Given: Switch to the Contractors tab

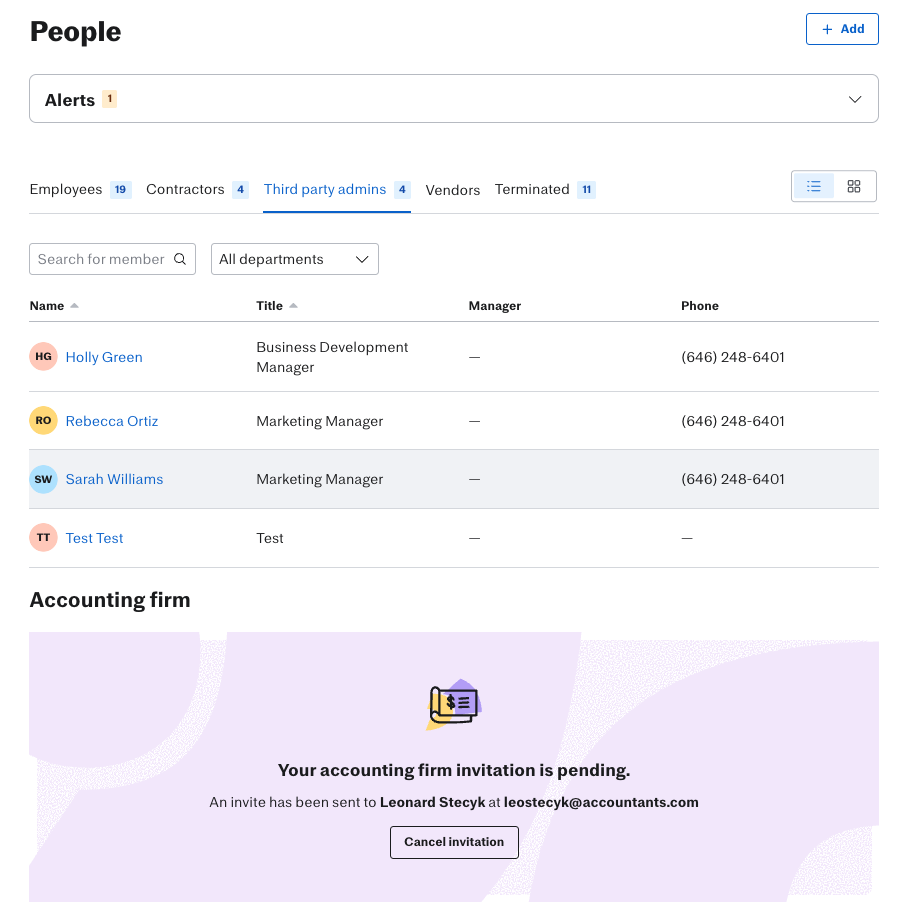Looking at the screenshot, I should (185, 189).
